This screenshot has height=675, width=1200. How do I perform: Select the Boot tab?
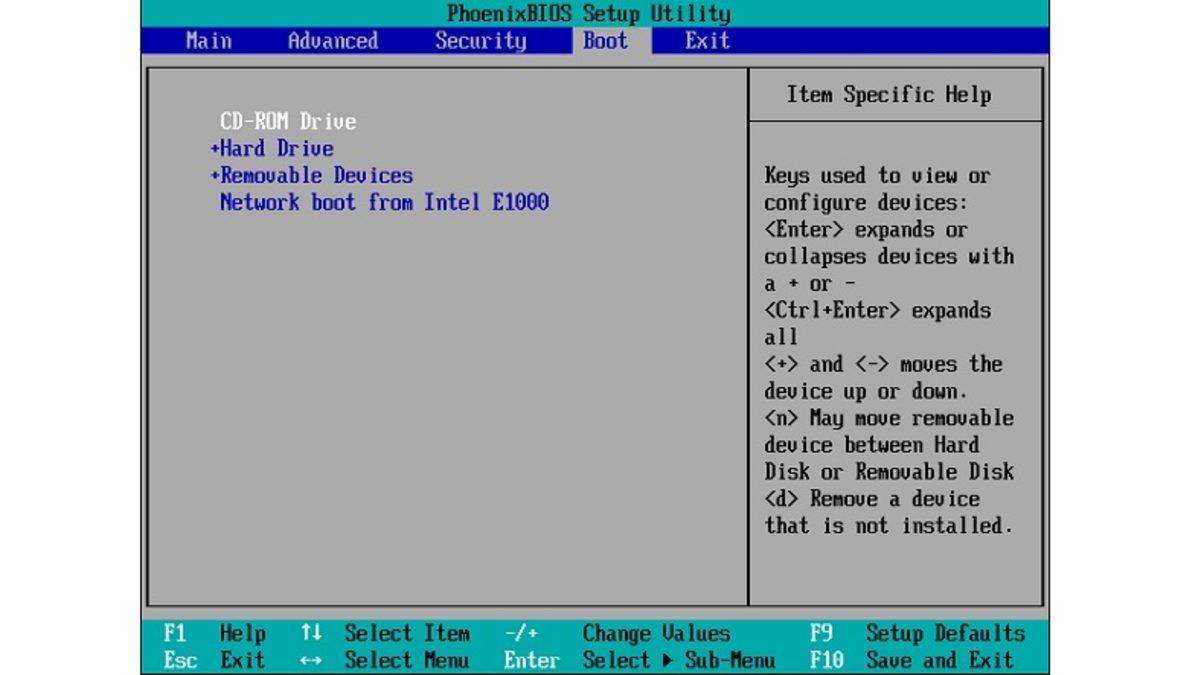[604, 41]
